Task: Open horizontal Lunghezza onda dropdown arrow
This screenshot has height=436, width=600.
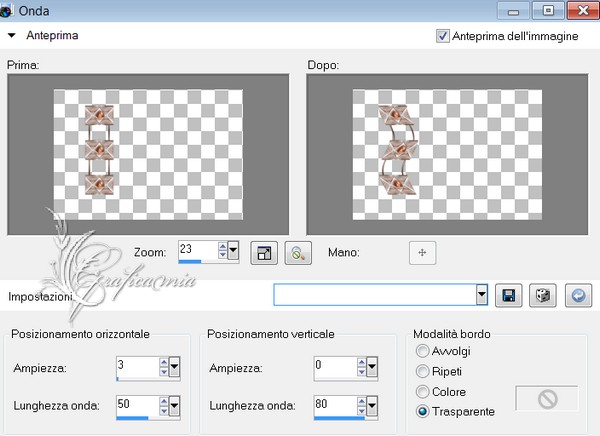Action: click(x=174, y=406)
